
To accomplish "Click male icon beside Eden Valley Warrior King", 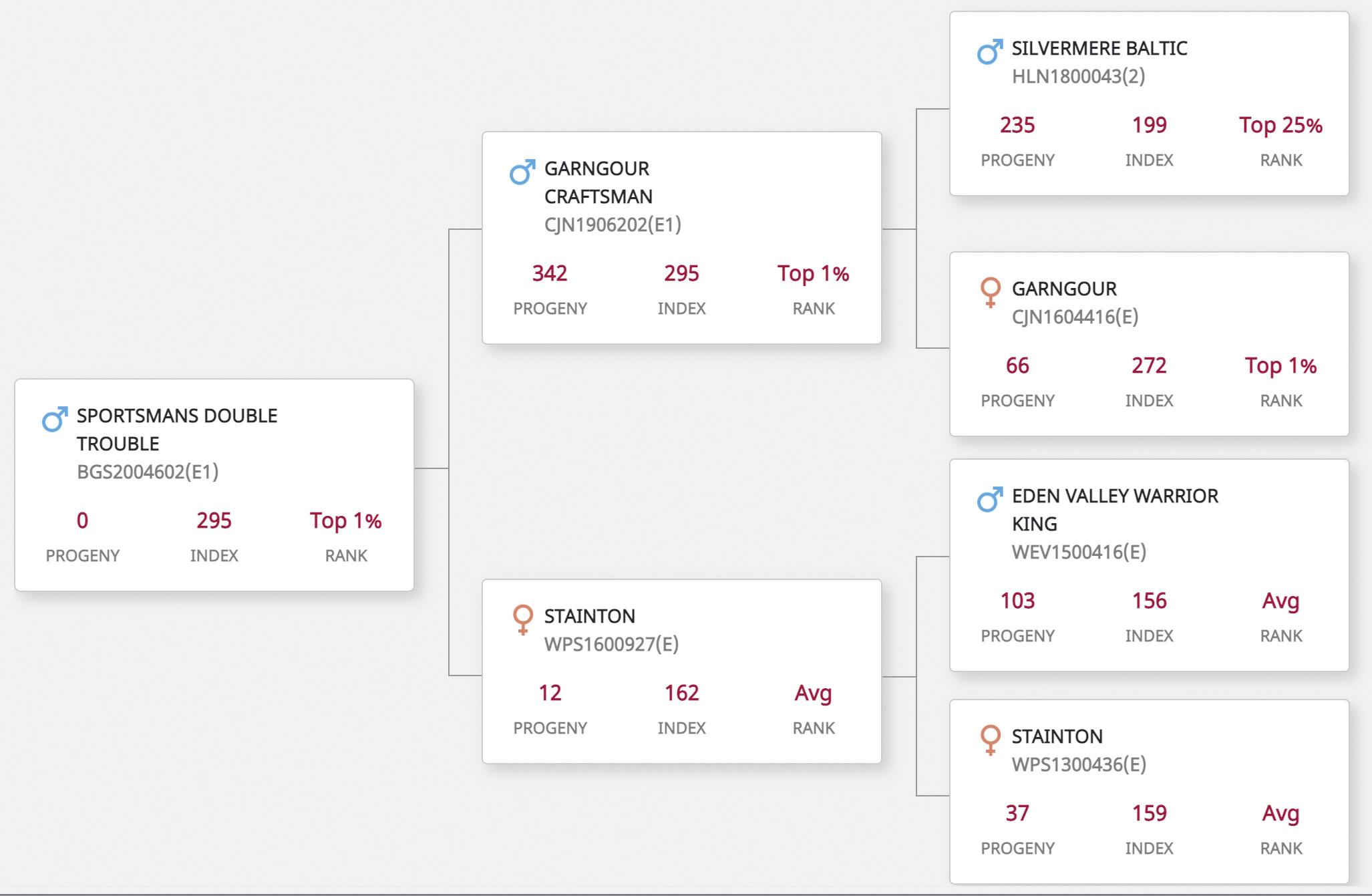I will click(x=990, y=499).
